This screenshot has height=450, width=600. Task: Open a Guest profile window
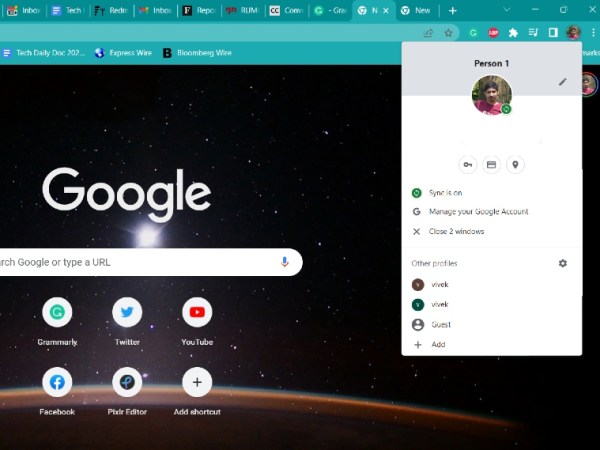492,325
